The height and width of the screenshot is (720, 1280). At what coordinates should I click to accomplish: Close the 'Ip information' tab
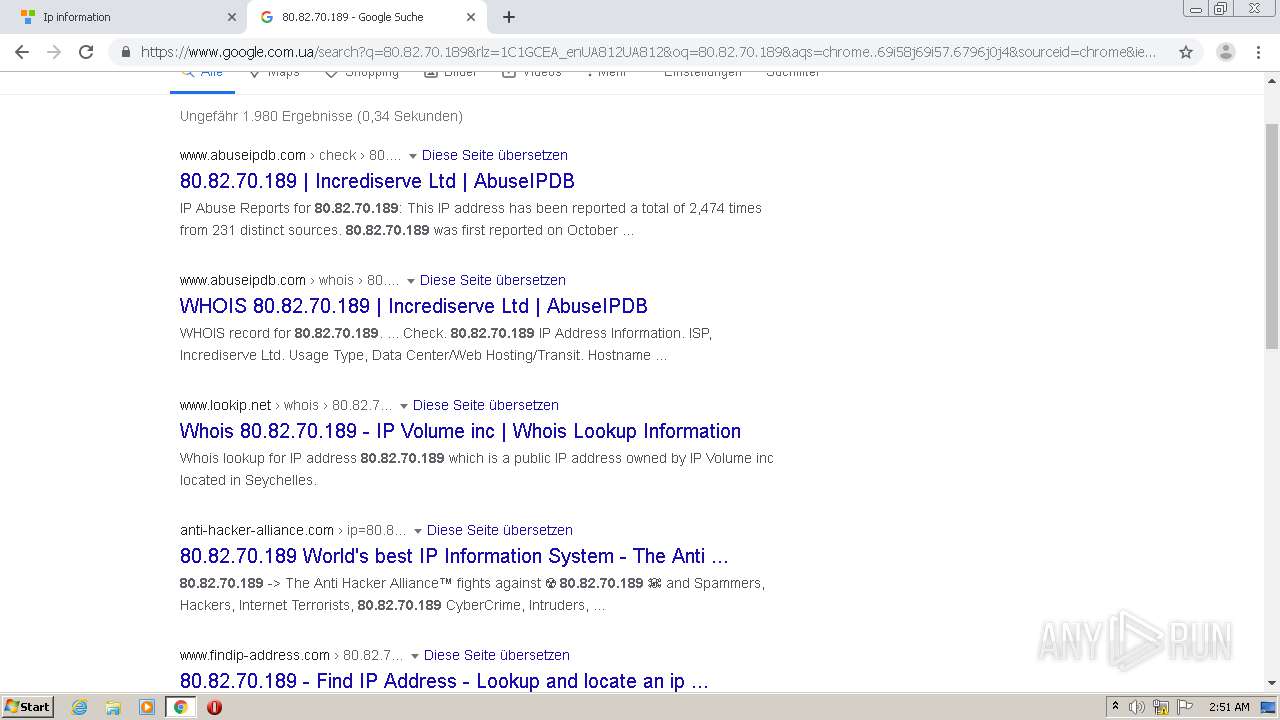click(x=231, y=17)
